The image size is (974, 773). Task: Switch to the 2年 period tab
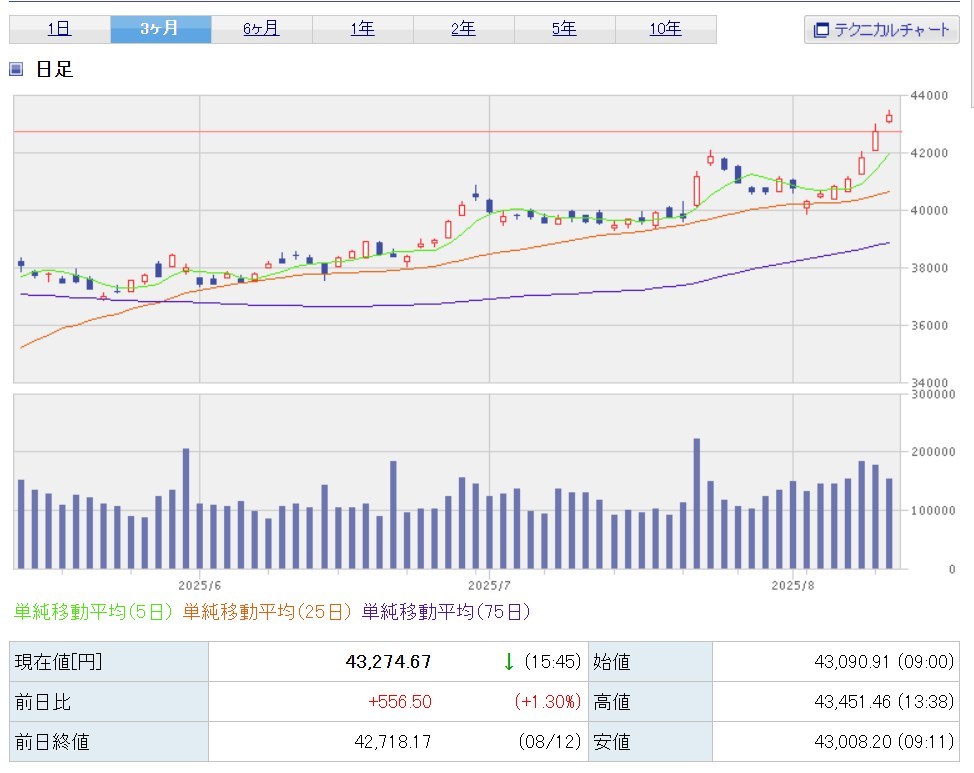[463, 29]
